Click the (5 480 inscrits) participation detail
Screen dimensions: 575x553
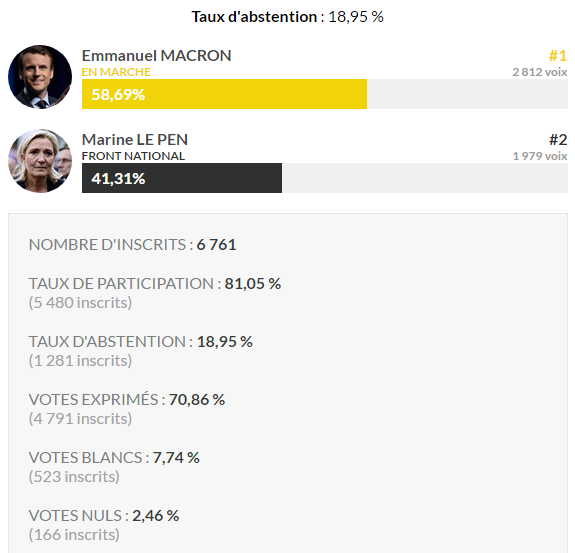tap(80, 303)
